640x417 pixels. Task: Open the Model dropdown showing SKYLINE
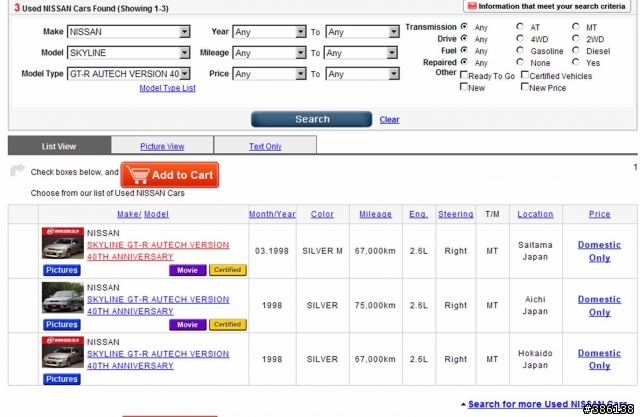(129, 53)
